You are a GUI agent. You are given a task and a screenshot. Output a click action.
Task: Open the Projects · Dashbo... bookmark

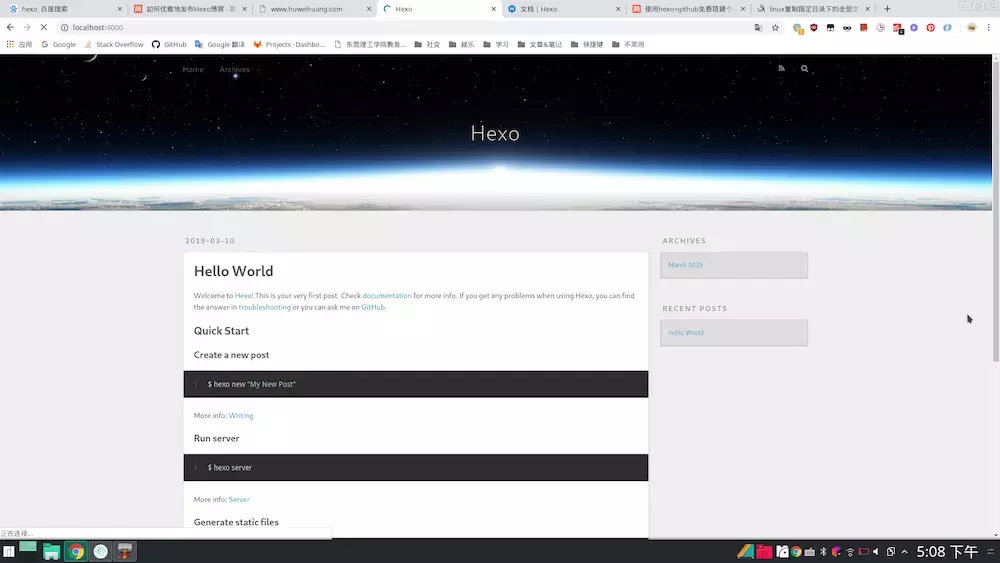click(x=290, y=45)
